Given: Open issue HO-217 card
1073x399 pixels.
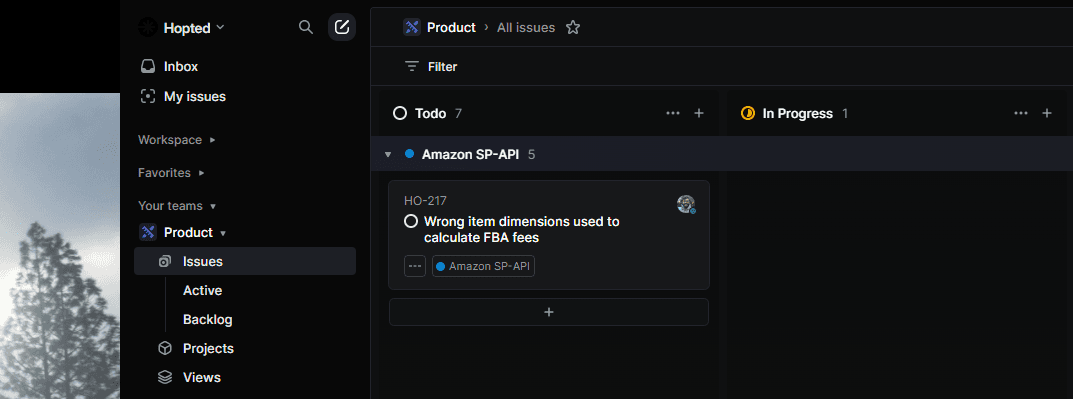Looking at the screenshot, I should [549, 235].
